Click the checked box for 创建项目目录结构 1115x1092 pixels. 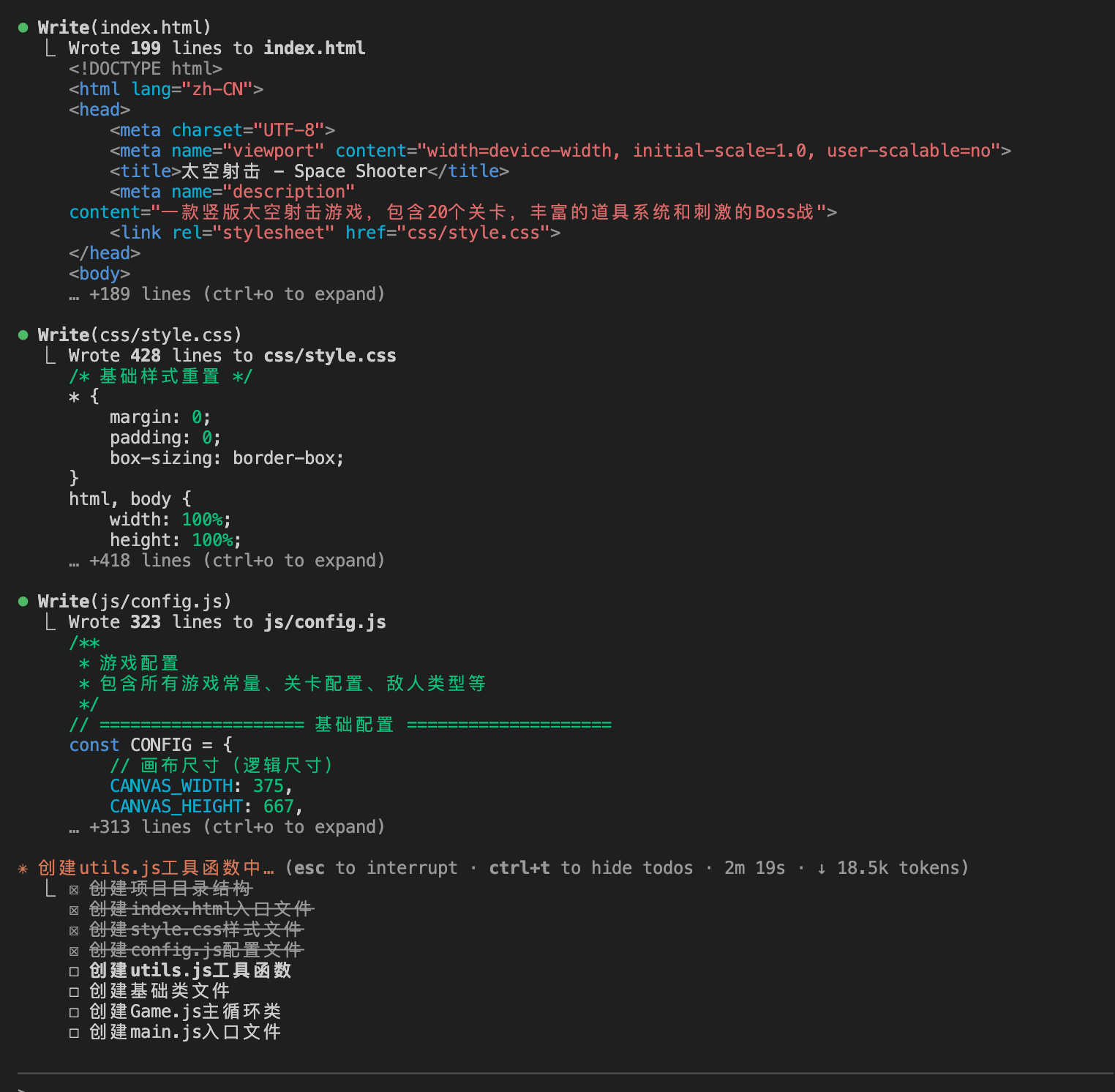coord(74,889)
